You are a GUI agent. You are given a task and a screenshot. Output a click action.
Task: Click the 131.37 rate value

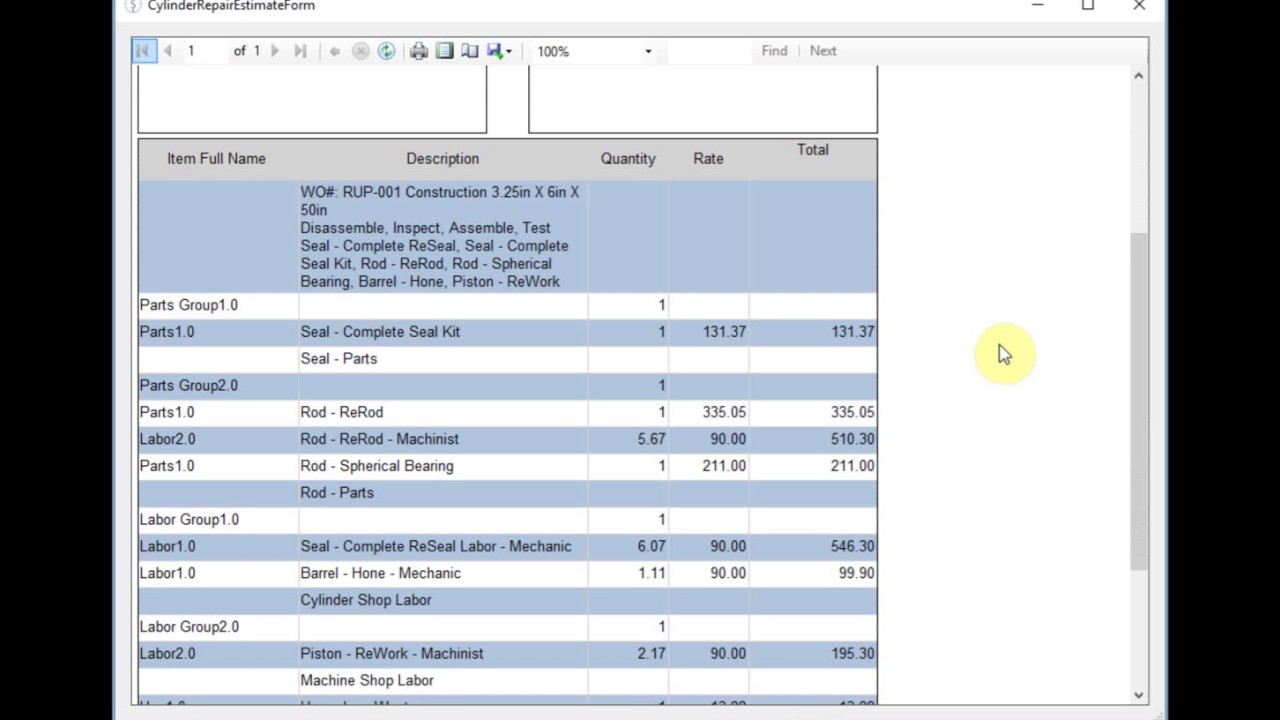[x=724, y=332]
